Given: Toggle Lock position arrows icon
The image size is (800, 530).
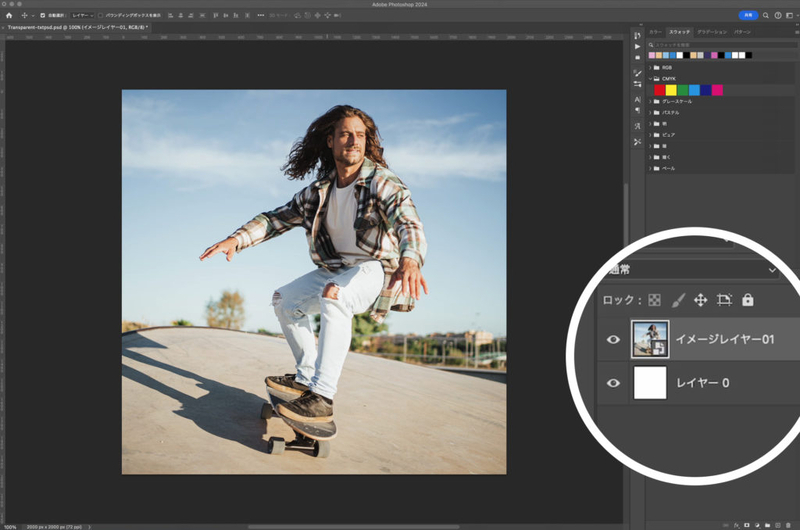Looking at the screenshot, I should coord(701,300).
